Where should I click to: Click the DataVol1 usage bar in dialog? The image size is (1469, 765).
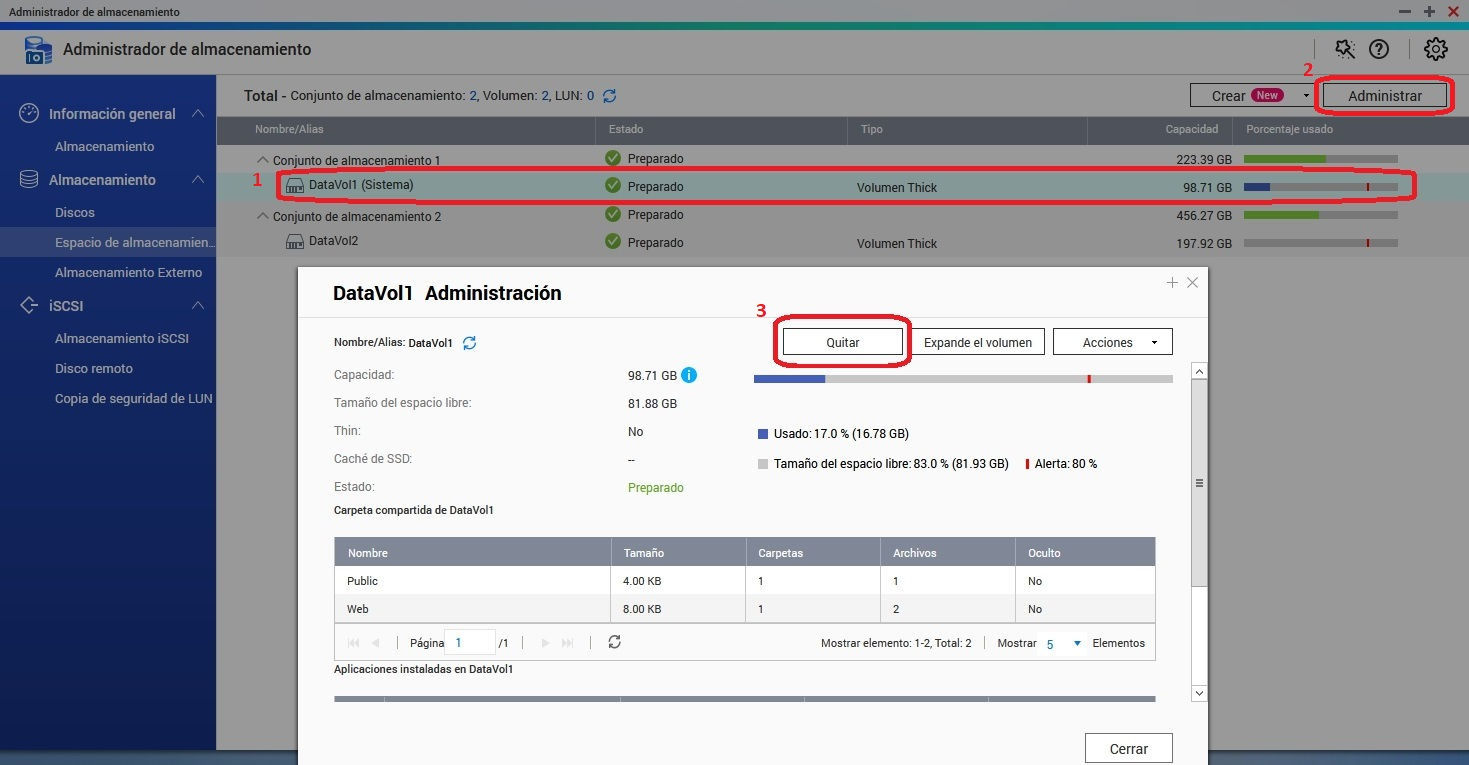tap(962, 379)
